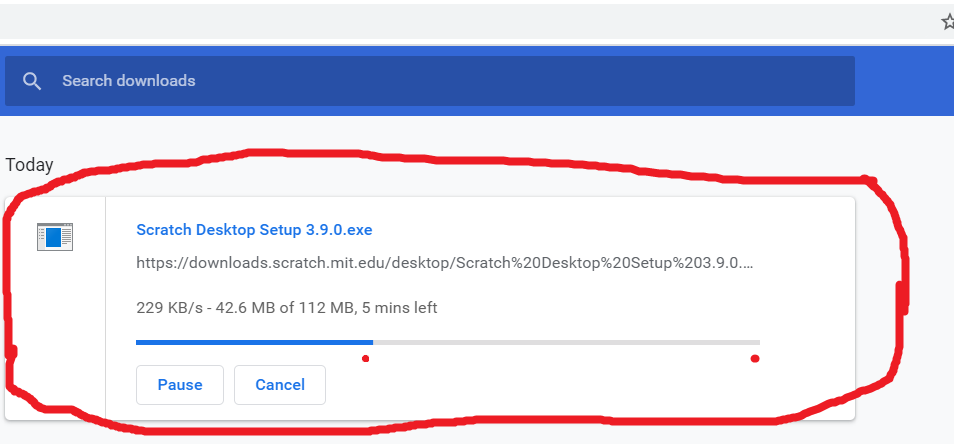The height and width of the screenshot is (444, 954).
Task: Click the Today date heading
Action: pyautogui.click(x=29, y=165)
